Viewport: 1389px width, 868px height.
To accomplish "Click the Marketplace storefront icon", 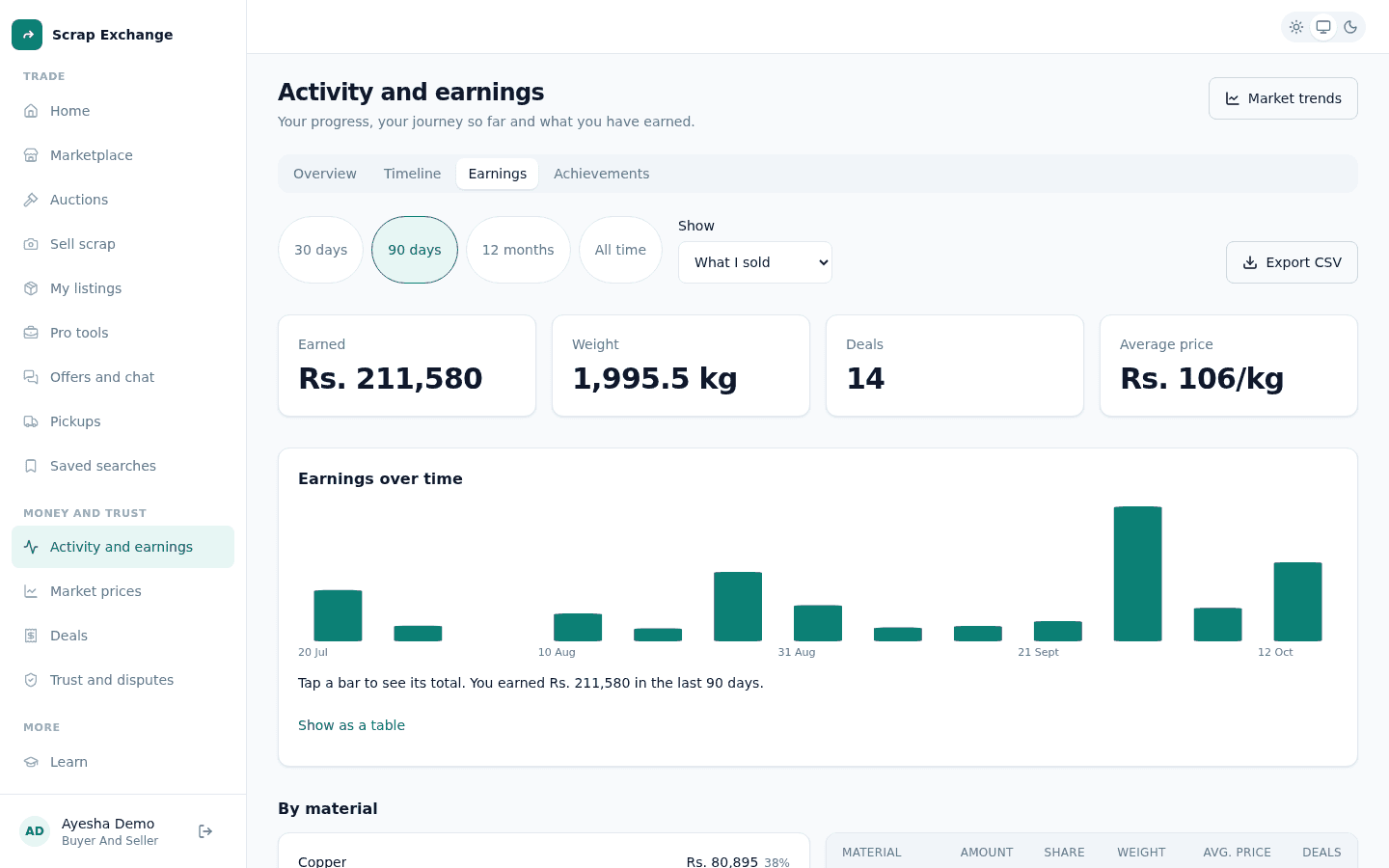I will point(31,155).
